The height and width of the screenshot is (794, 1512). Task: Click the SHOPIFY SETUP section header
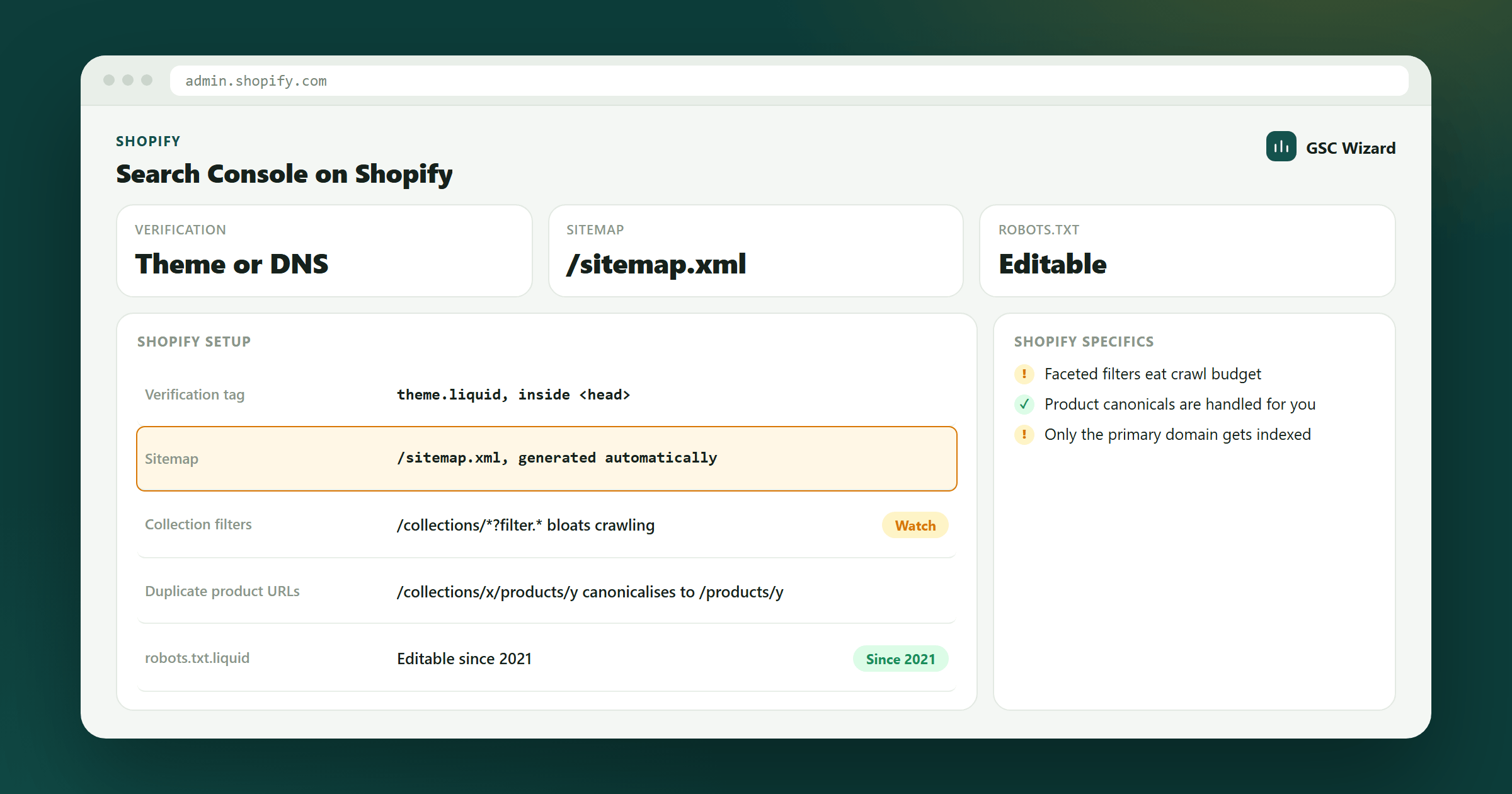[x=194, y=342]
